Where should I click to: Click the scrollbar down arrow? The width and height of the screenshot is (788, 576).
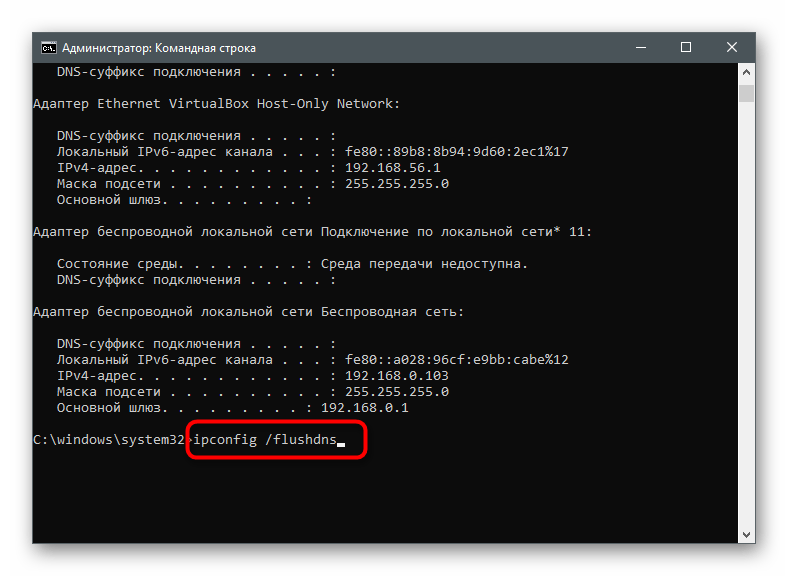(746, 534)
